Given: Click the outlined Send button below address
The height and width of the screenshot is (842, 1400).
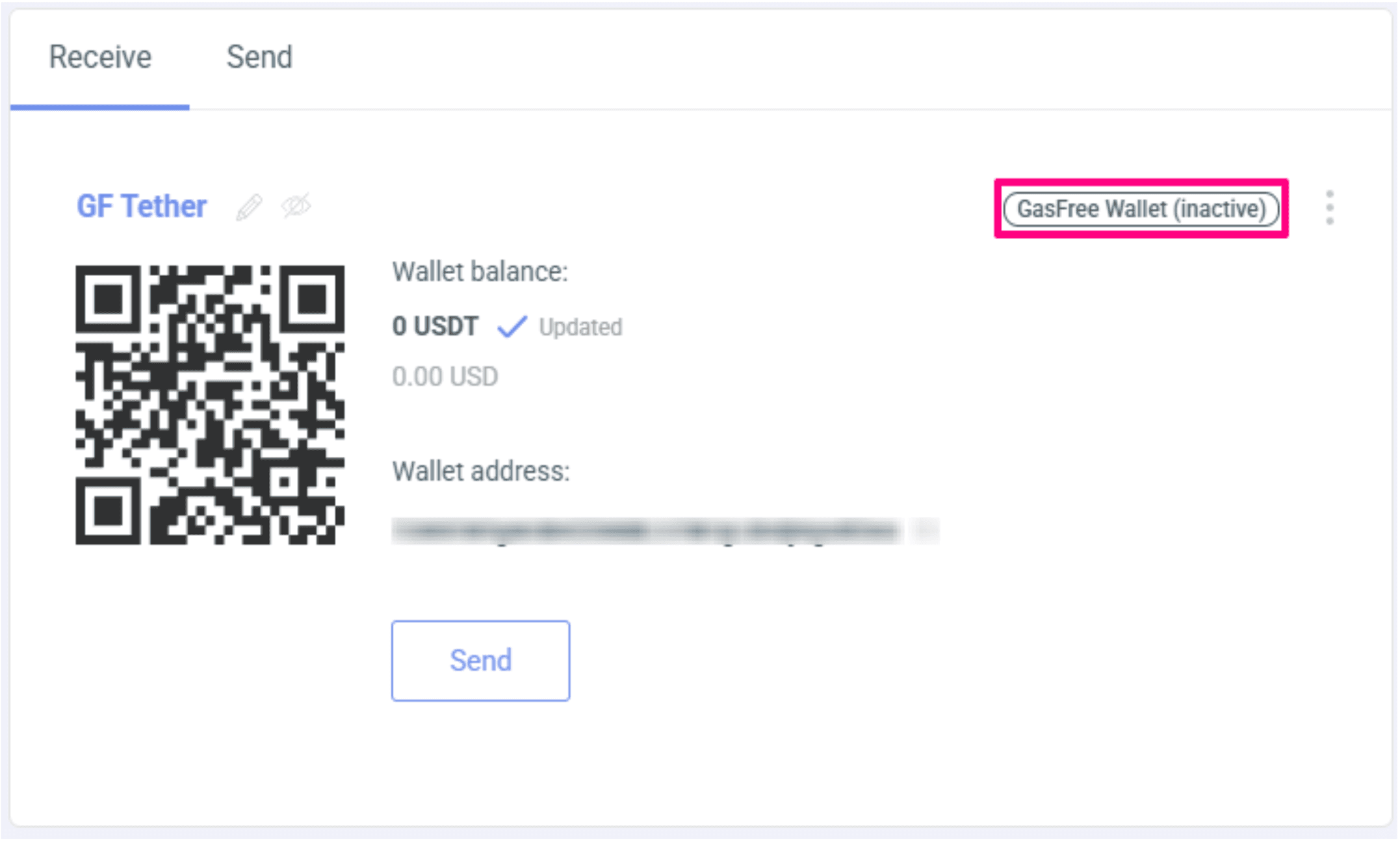Looking at the screenshot, I should [x=481, y=661].
